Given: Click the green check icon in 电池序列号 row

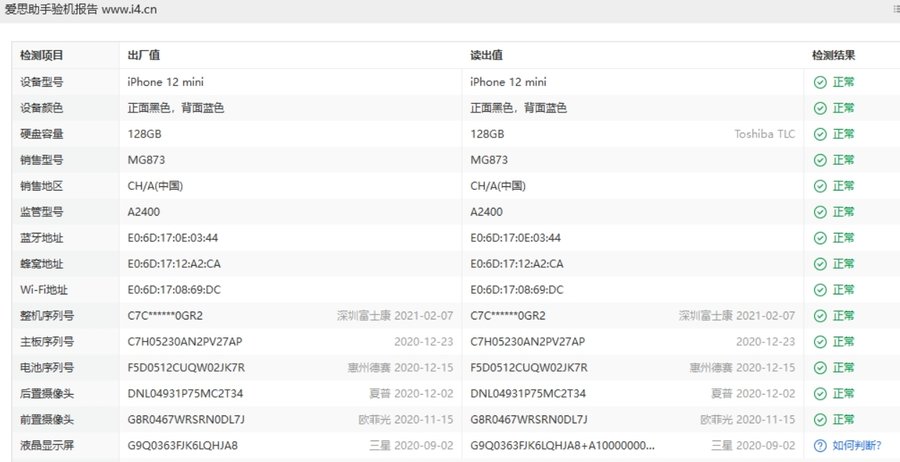Looking at the screenshot, I should click(x=820, y=367).
